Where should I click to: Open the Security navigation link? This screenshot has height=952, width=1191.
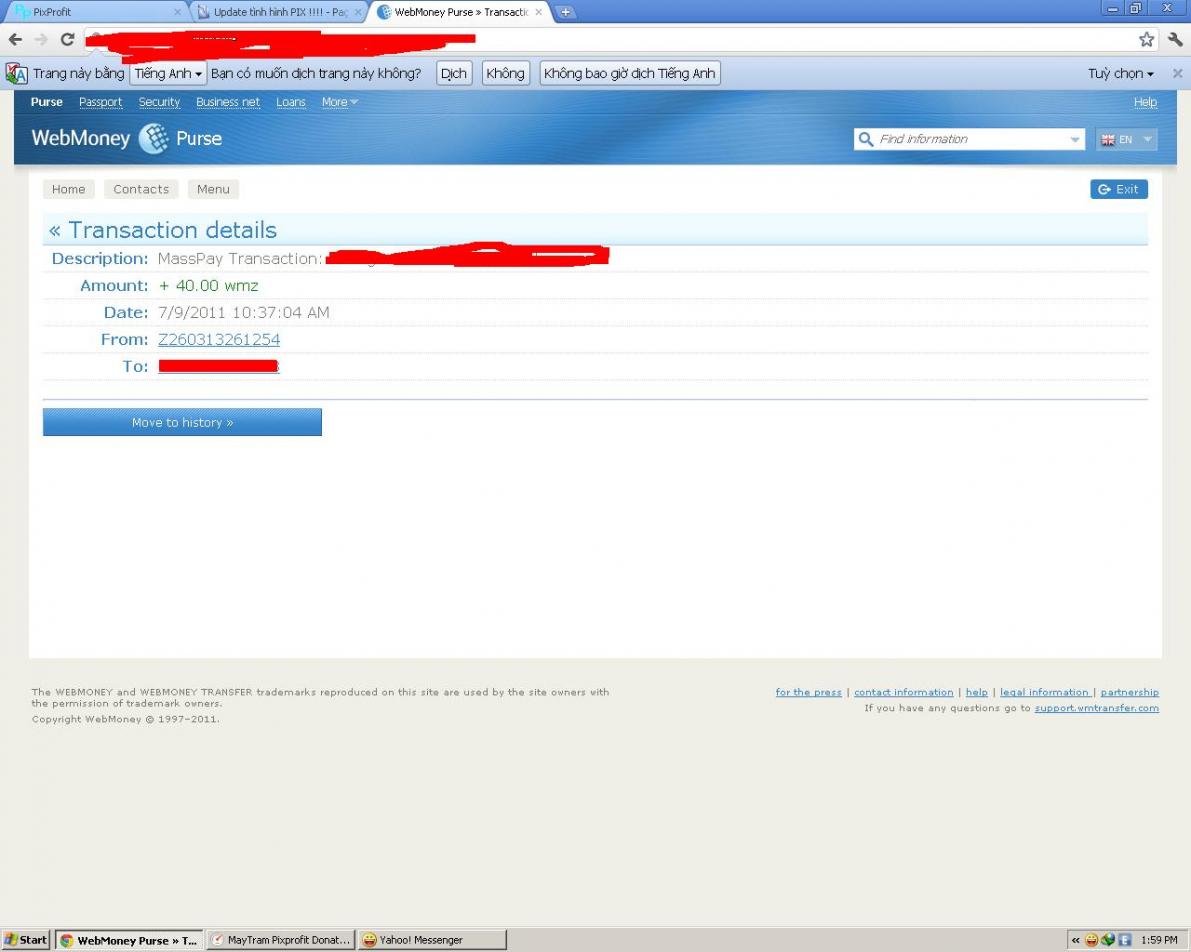tap(159, 102)
